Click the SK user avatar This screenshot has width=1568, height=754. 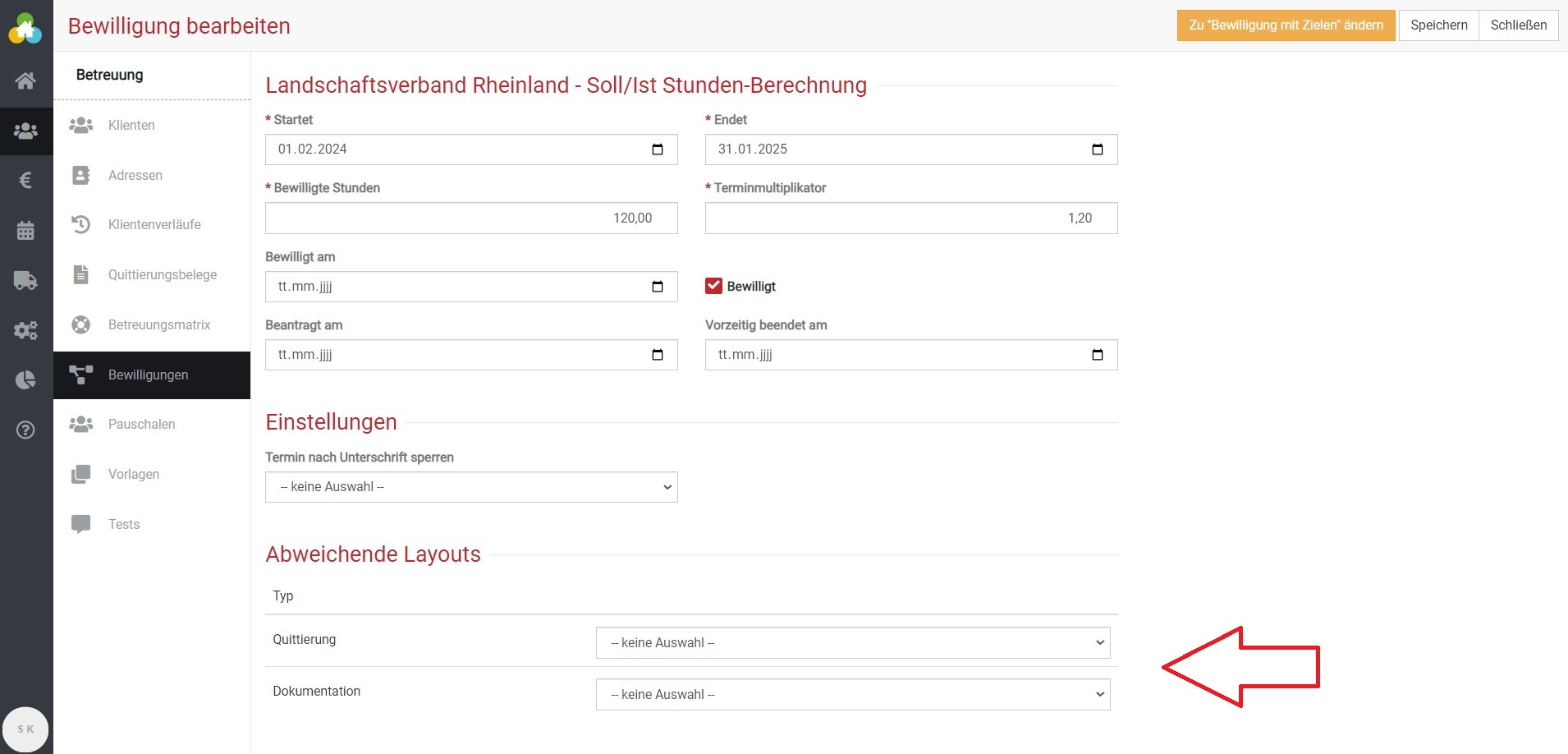(x=25, y=729)
